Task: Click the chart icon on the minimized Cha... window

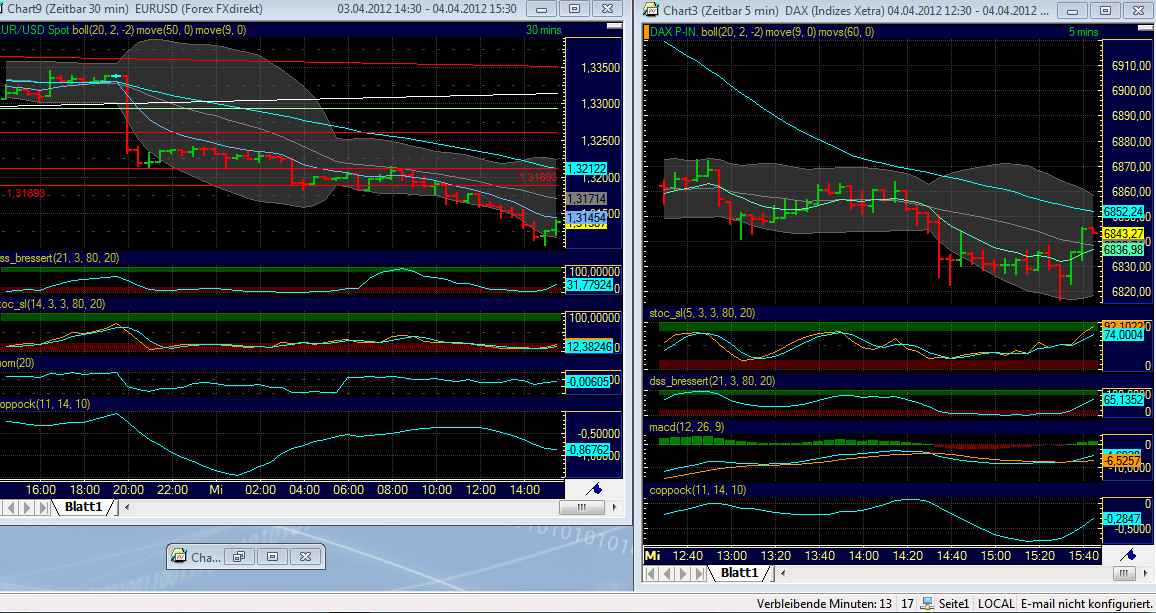Action: click(180, 557)
